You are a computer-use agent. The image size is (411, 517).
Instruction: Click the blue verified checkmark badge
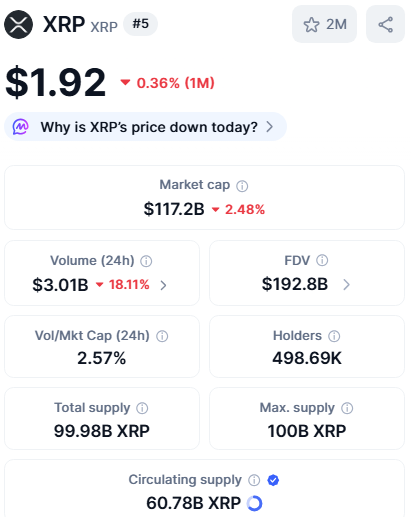point(273,480)
